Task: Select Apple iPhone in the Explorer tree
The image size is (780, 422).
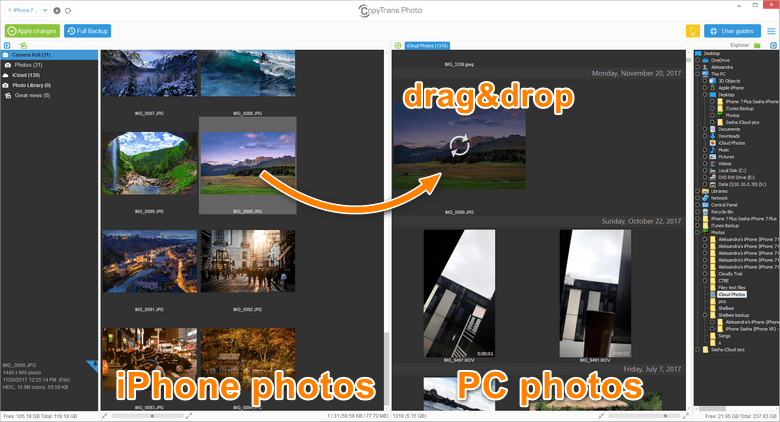Action: coord(731,88)
